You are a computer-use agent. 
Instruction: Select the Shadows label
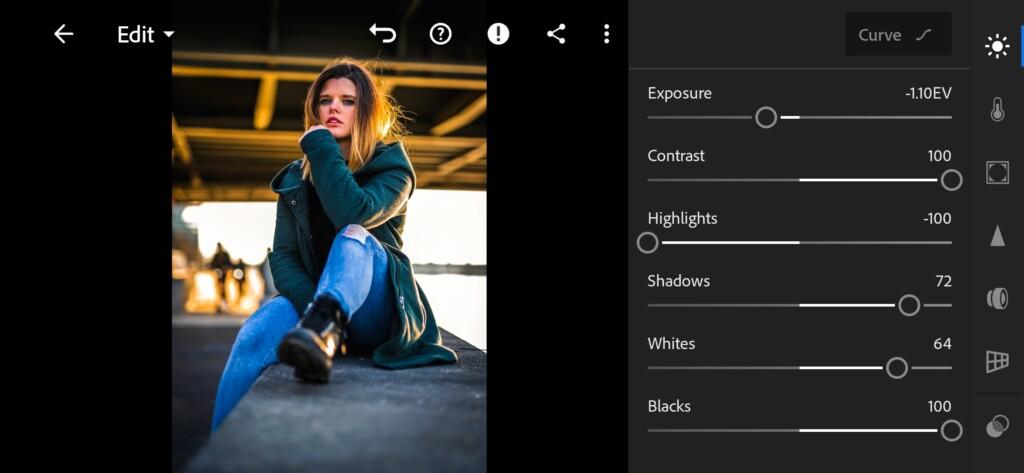[679, 281]
